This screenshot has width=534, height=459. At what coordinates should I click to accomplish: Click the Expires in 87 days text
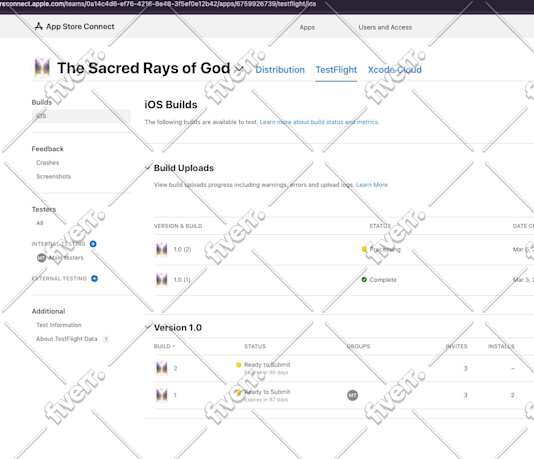[266, 400]
